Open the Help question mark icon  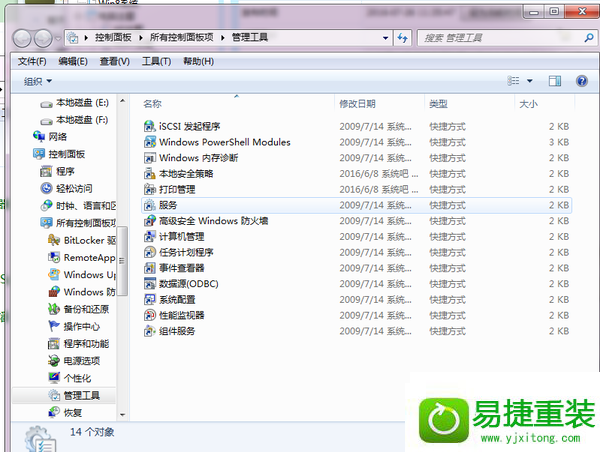(582, 81)
